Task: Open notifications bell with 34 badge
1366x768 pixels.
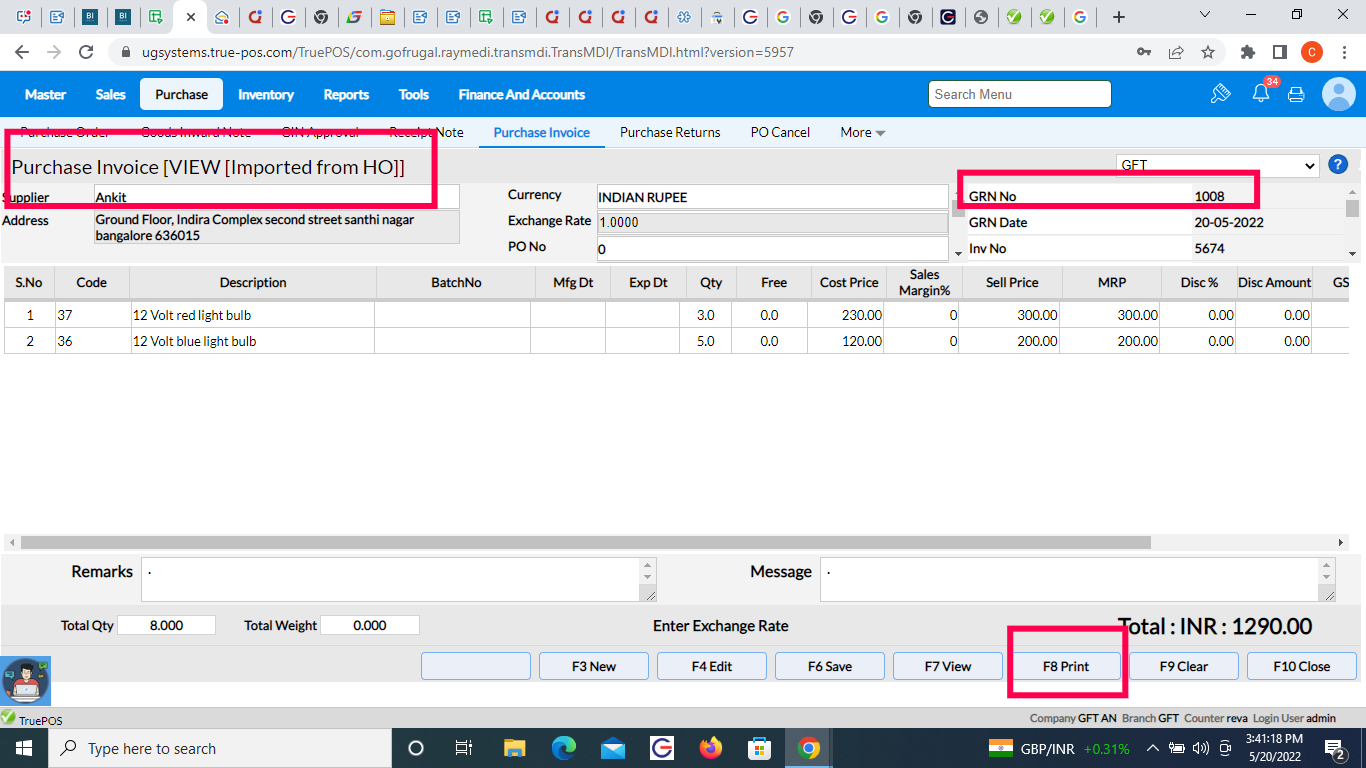Action: 1261,94
